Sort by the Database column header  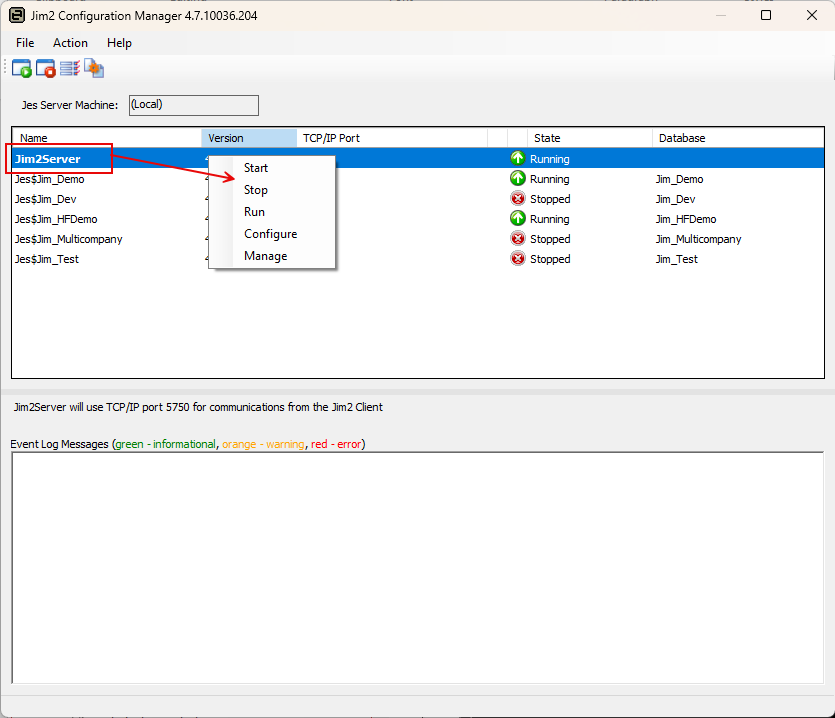pyautogui.click(x=738, y=138)
